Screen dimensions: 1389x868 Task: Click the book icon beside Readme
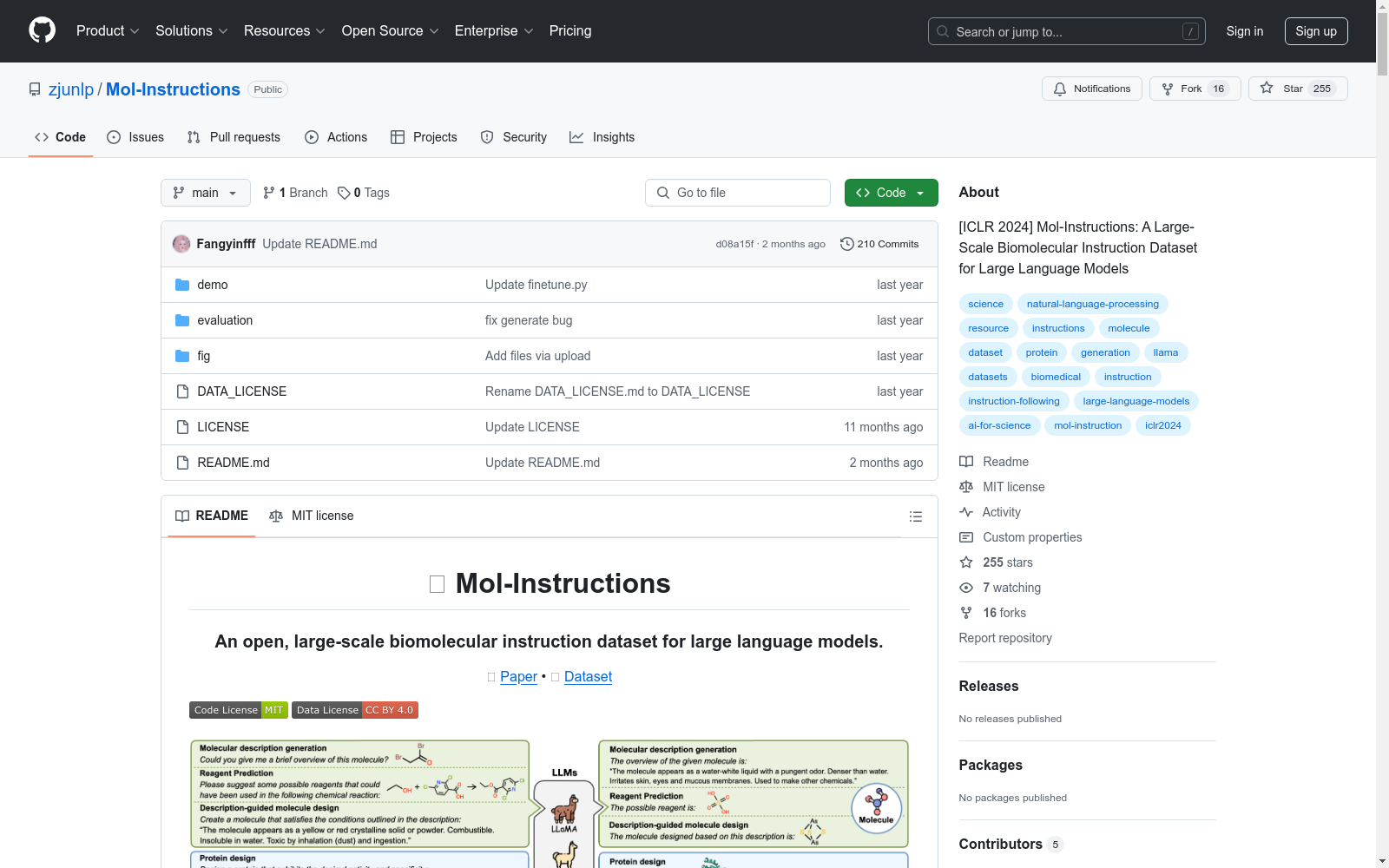(966, 462)
